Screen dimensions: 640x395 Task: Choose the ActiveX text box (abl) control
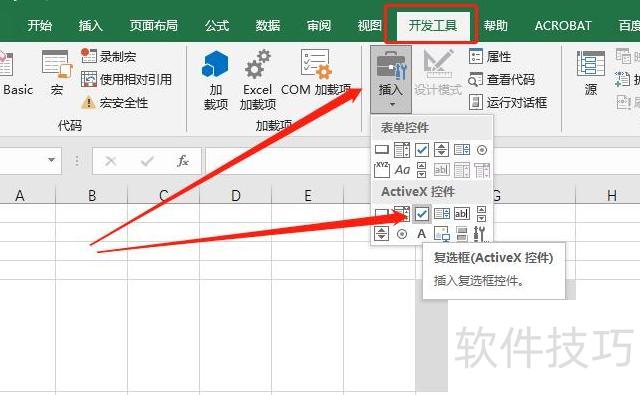(462, 213)
